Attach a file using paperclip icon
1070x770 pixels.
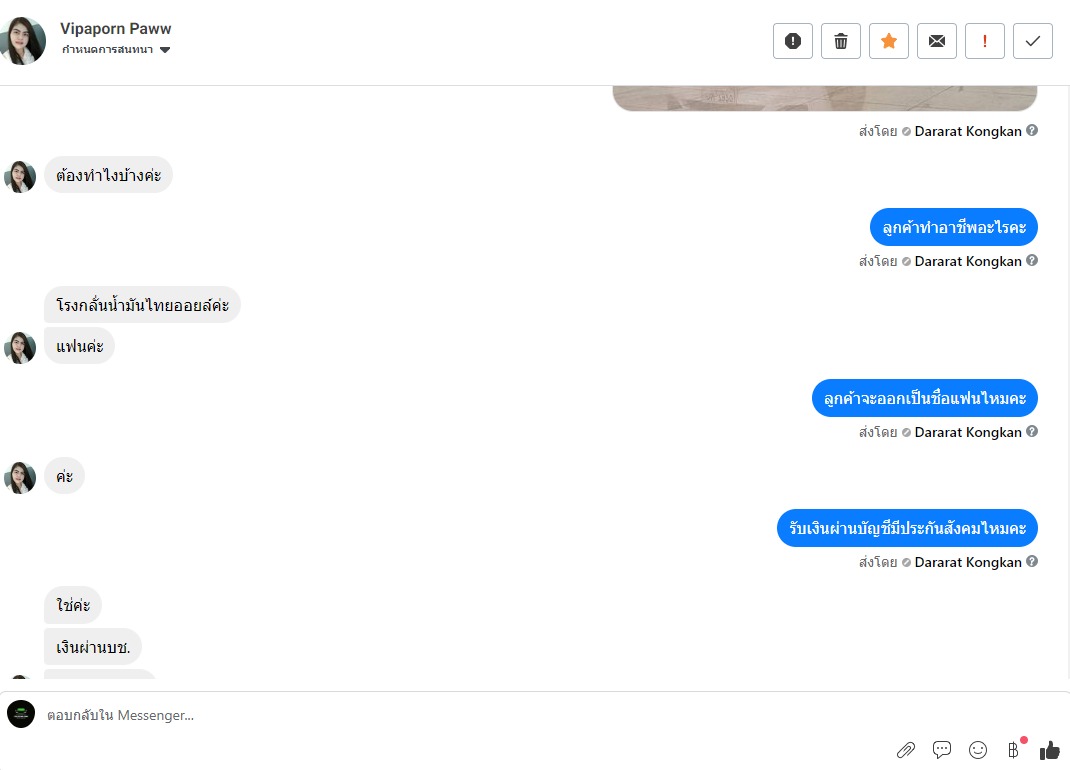pos(906,750)
